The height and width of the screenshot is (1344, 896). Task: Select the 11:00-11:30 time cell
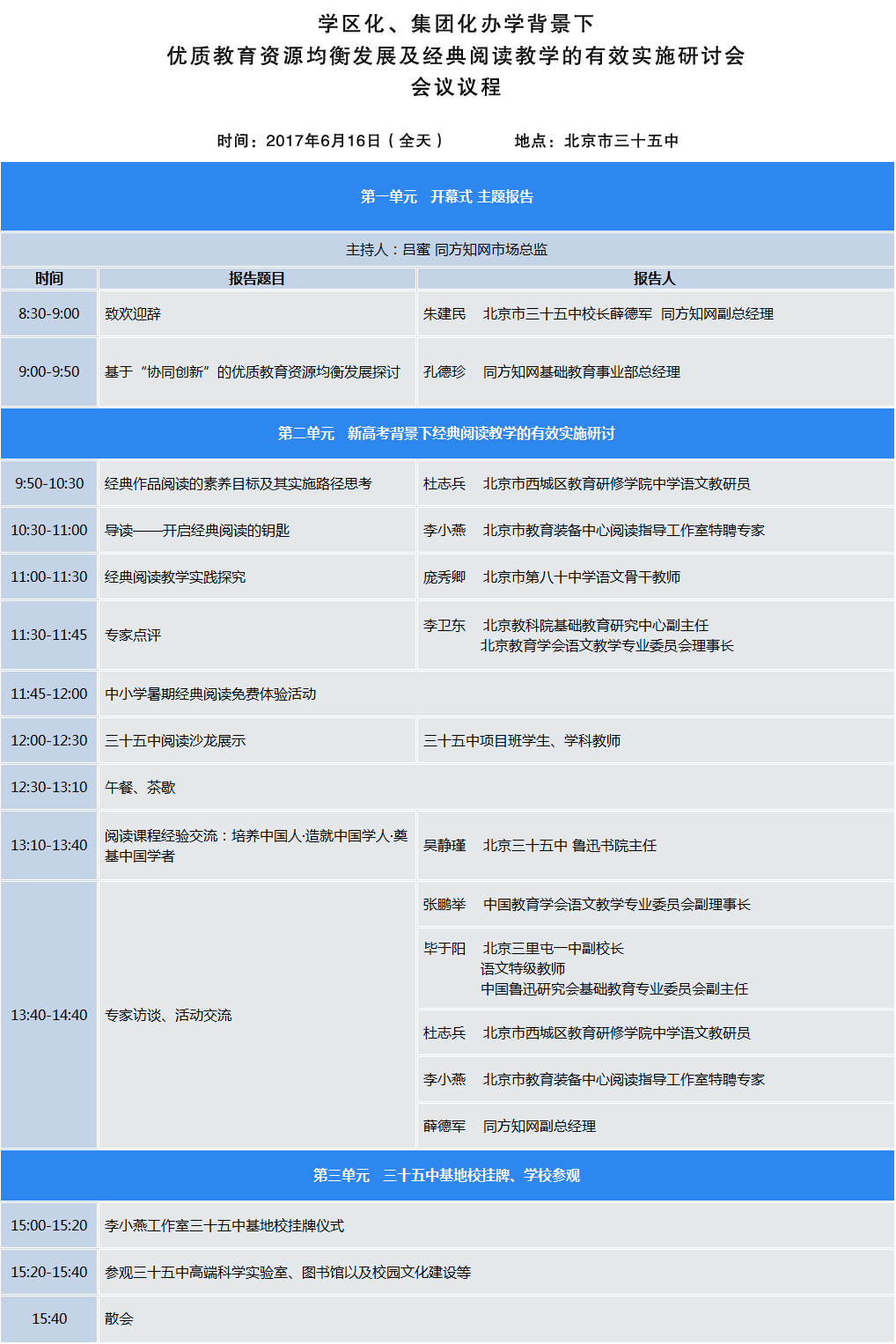tap(49, 577)
